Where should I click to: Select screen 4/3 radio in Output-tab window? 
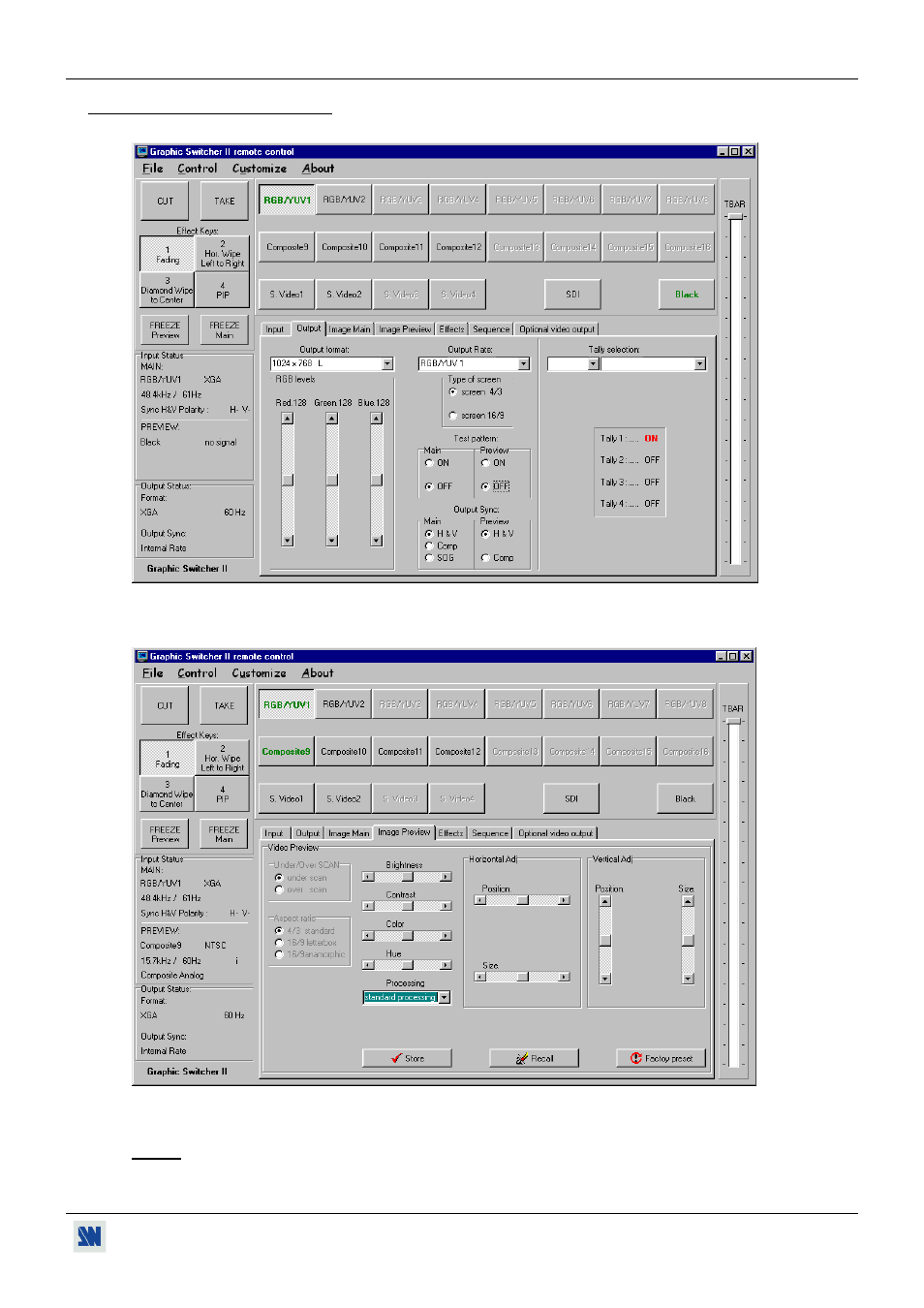click(x=453, y=392)
